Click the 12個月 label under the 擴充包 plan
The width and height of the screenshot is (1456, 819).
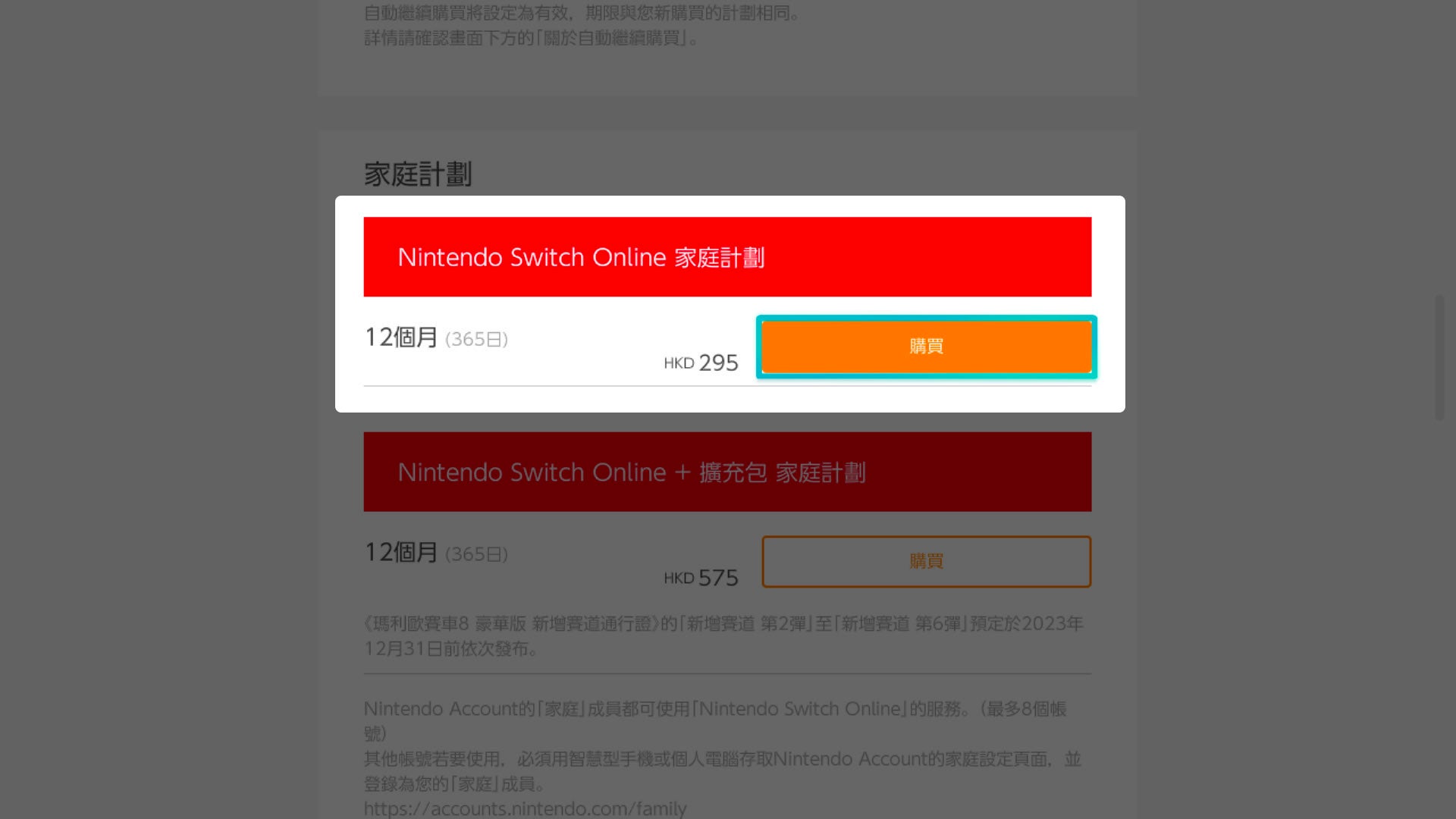(x=401, y=552)
